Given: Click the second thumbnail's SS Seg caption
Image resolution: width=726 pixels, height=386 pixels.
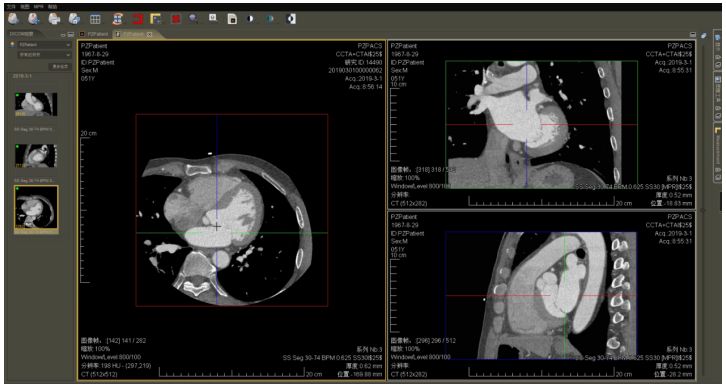Looking at the screenshot, I should (x=36, y=181).
